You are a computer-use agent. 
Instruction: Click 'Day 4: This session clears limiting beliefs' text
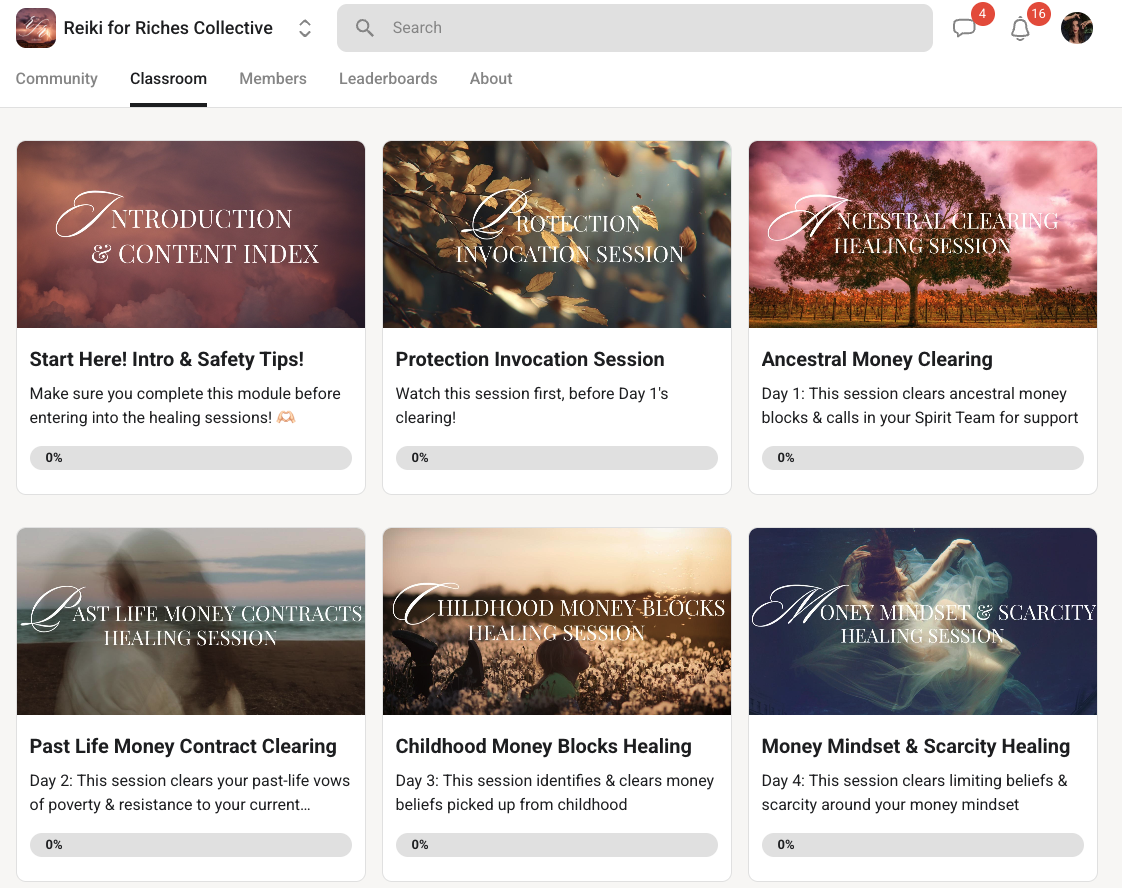tap(914, 793)
